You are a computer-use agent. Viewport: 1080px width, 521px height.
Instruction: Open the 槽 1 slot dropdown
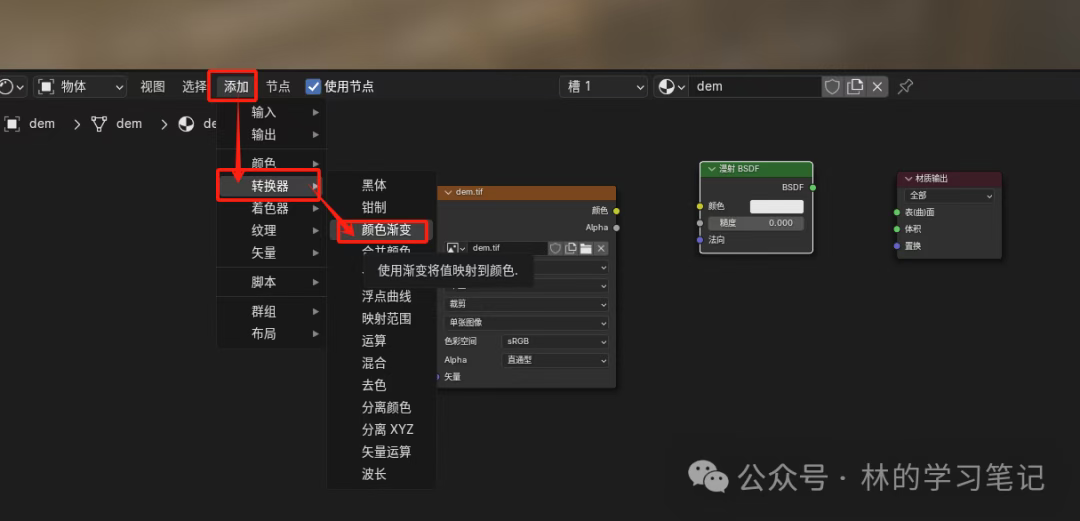[603, 87]
